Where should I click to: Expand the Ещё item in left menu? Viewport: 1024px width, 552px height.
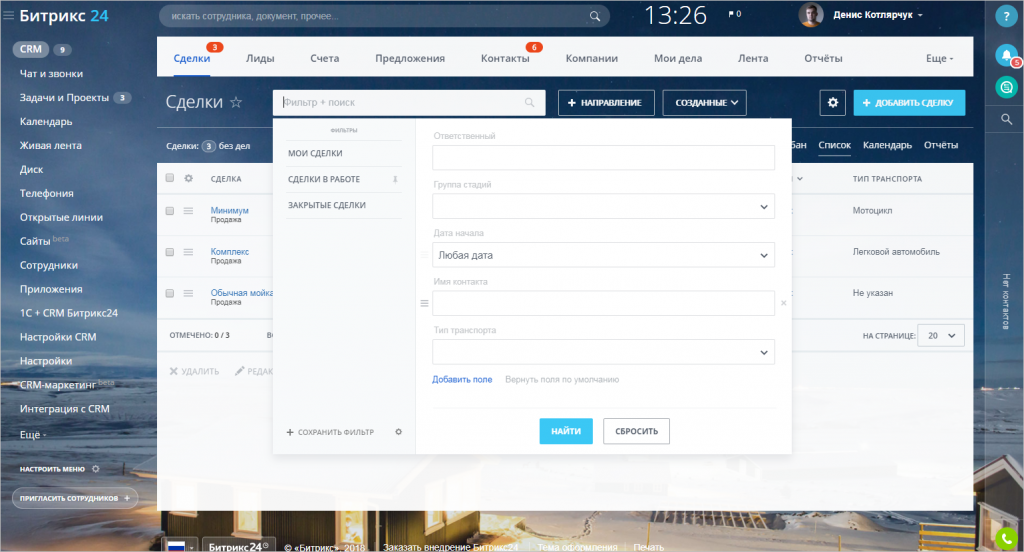(x=33, y=434)
